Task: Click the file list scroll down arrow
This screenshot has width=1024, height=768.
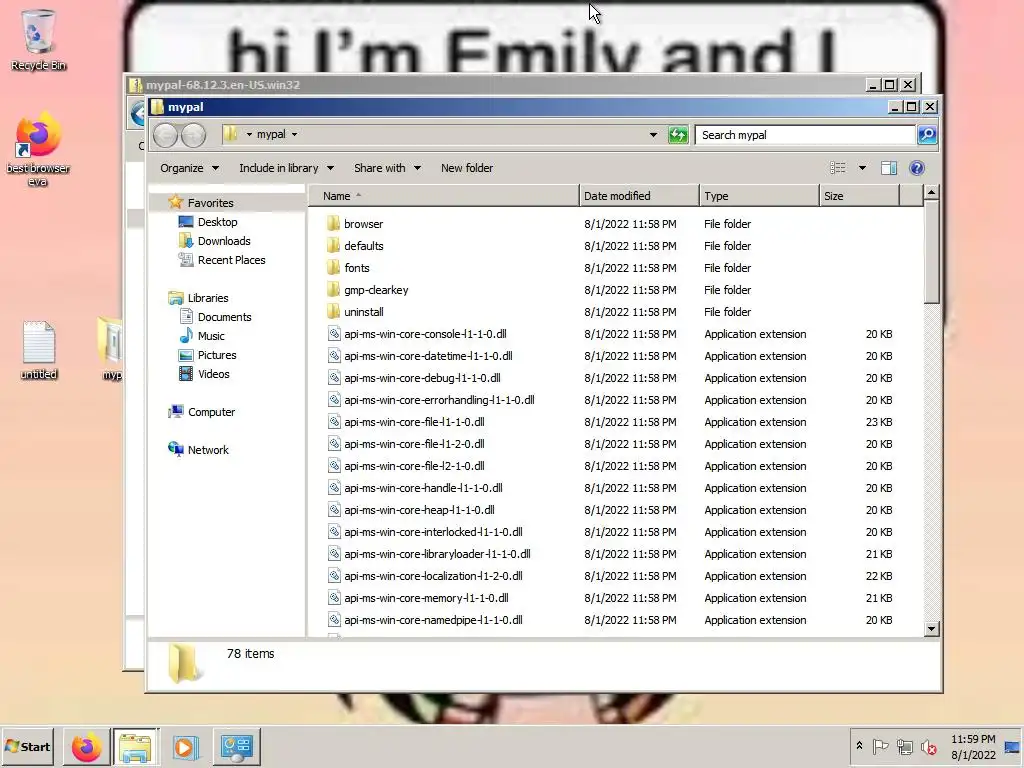Action: pos(932,628)
